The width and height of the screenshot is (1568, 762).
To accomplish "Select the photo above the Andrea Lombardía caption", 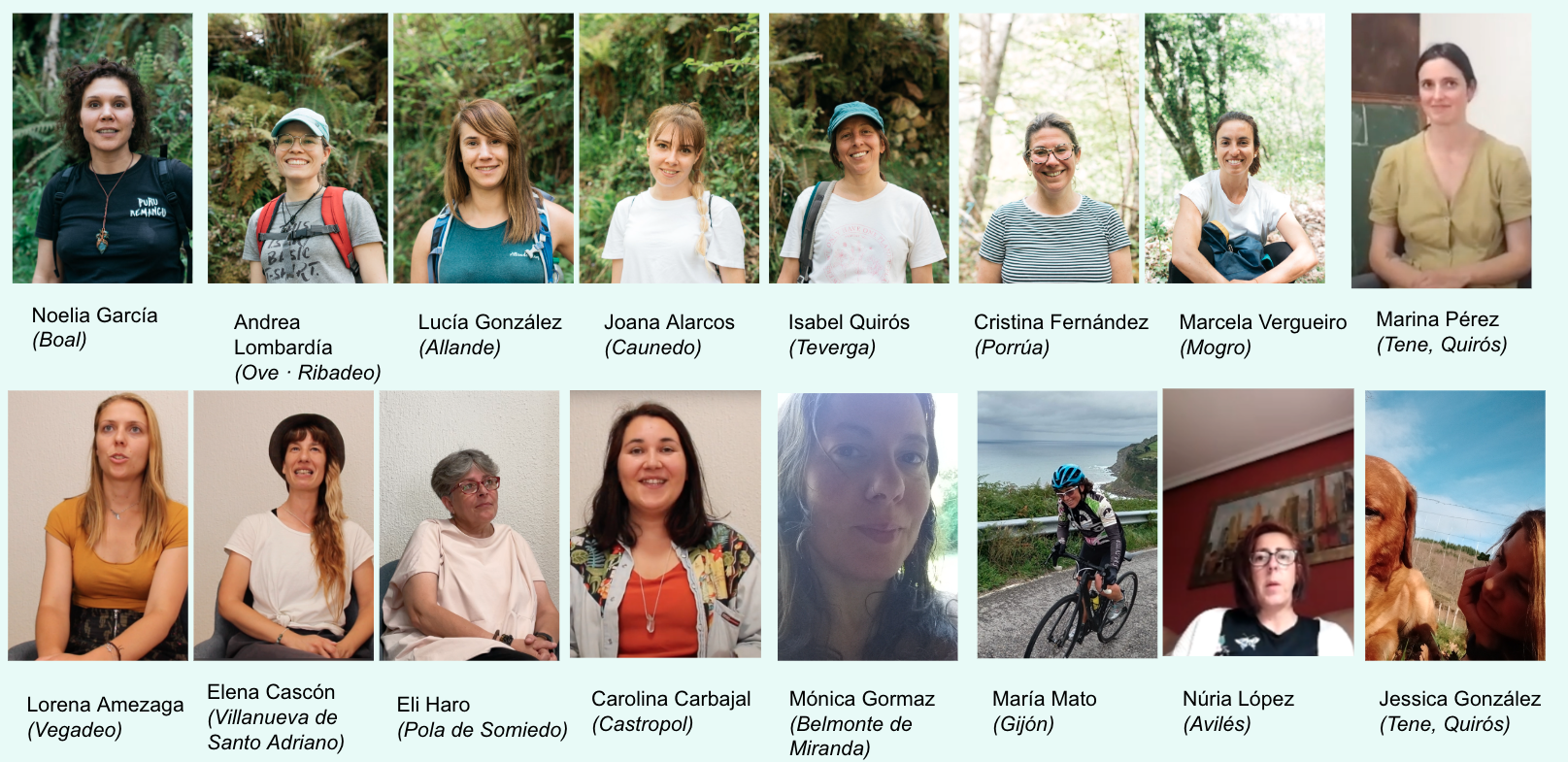I will click(x=297, y=148).
